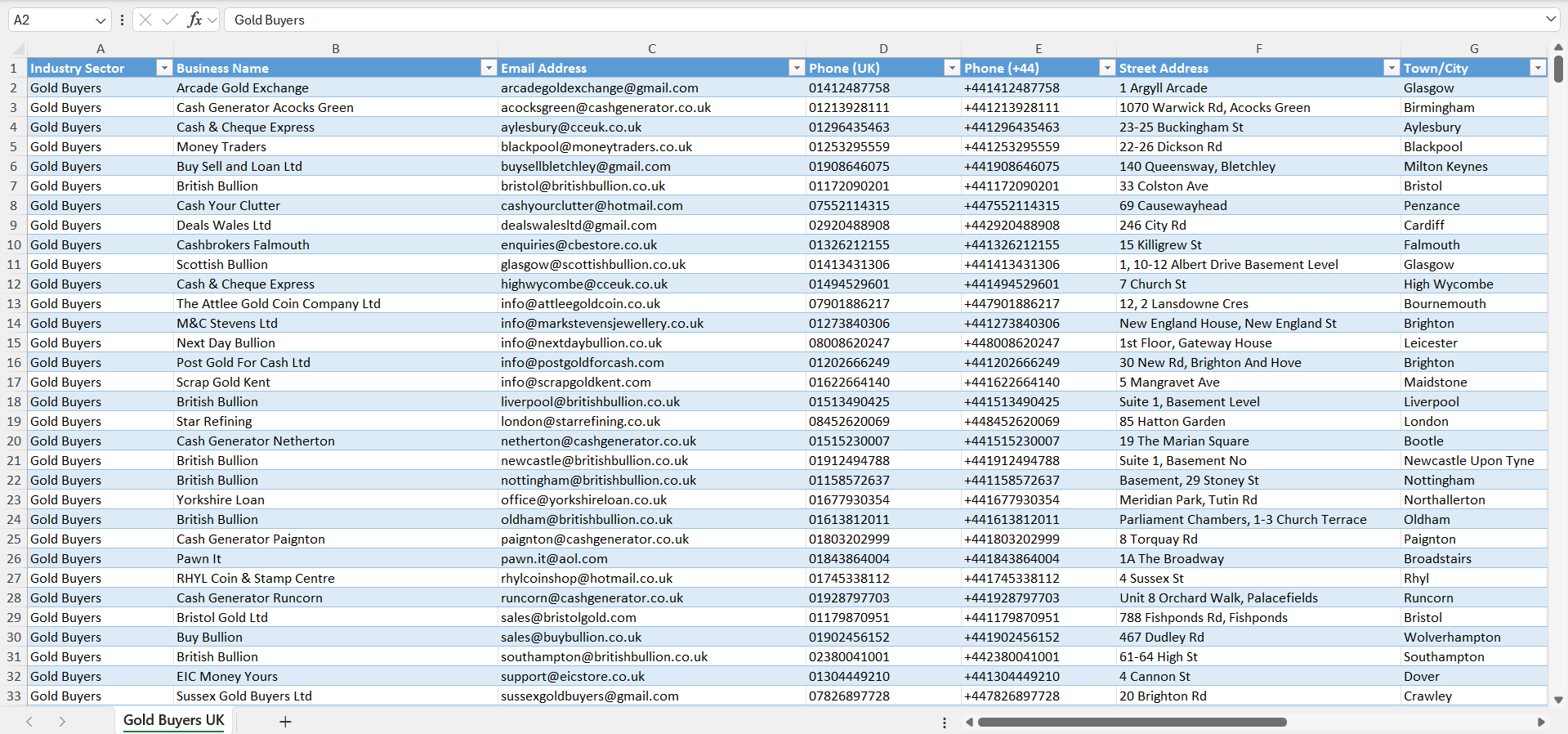Open the Insert Function fx button
Viewport: 1568px width, 734px height.
(x=194, y=20)
